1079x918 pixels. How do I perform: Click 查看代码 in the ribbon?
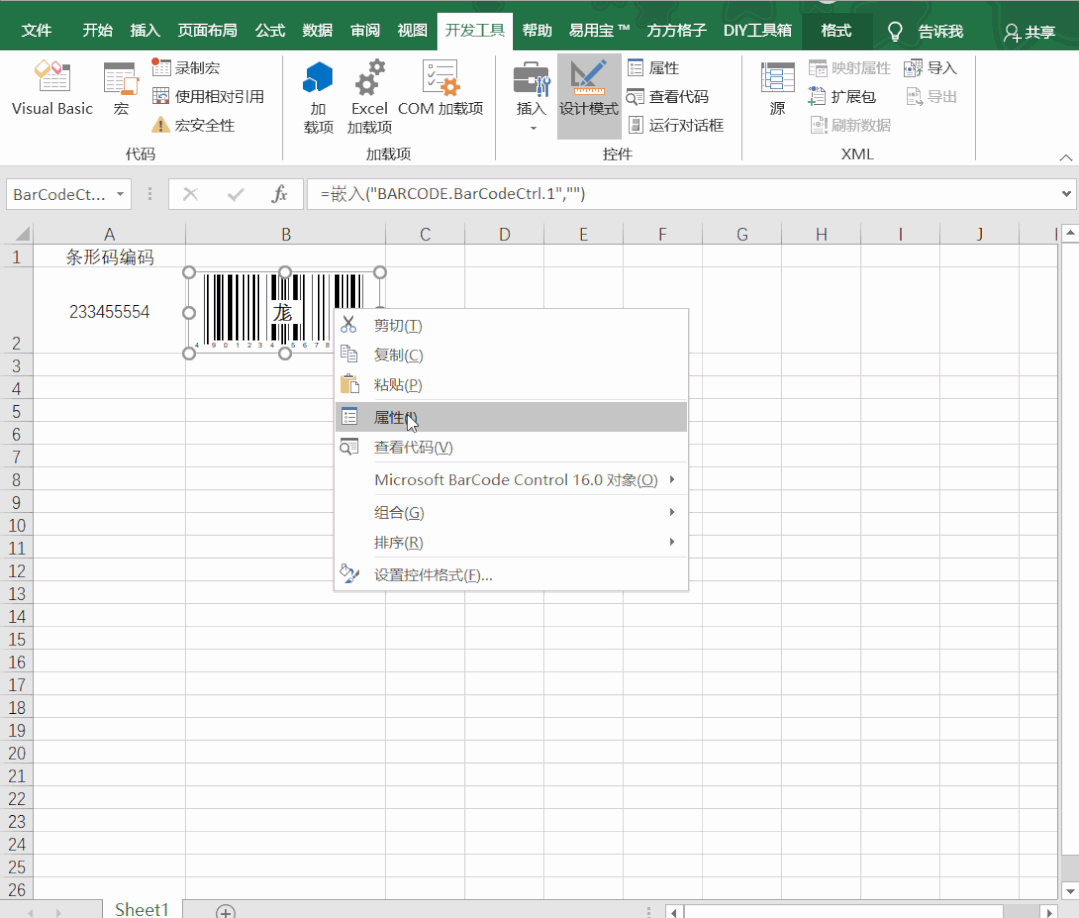pos(667,96)
